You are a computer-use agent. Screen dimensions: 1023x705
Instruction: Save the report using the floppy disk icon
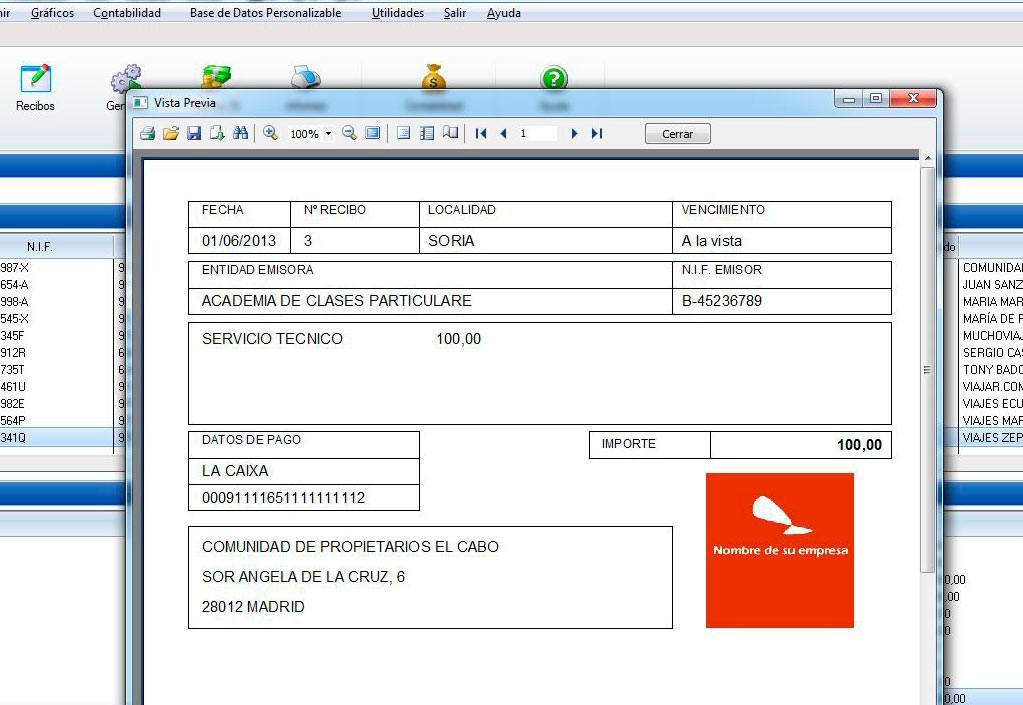194,133
